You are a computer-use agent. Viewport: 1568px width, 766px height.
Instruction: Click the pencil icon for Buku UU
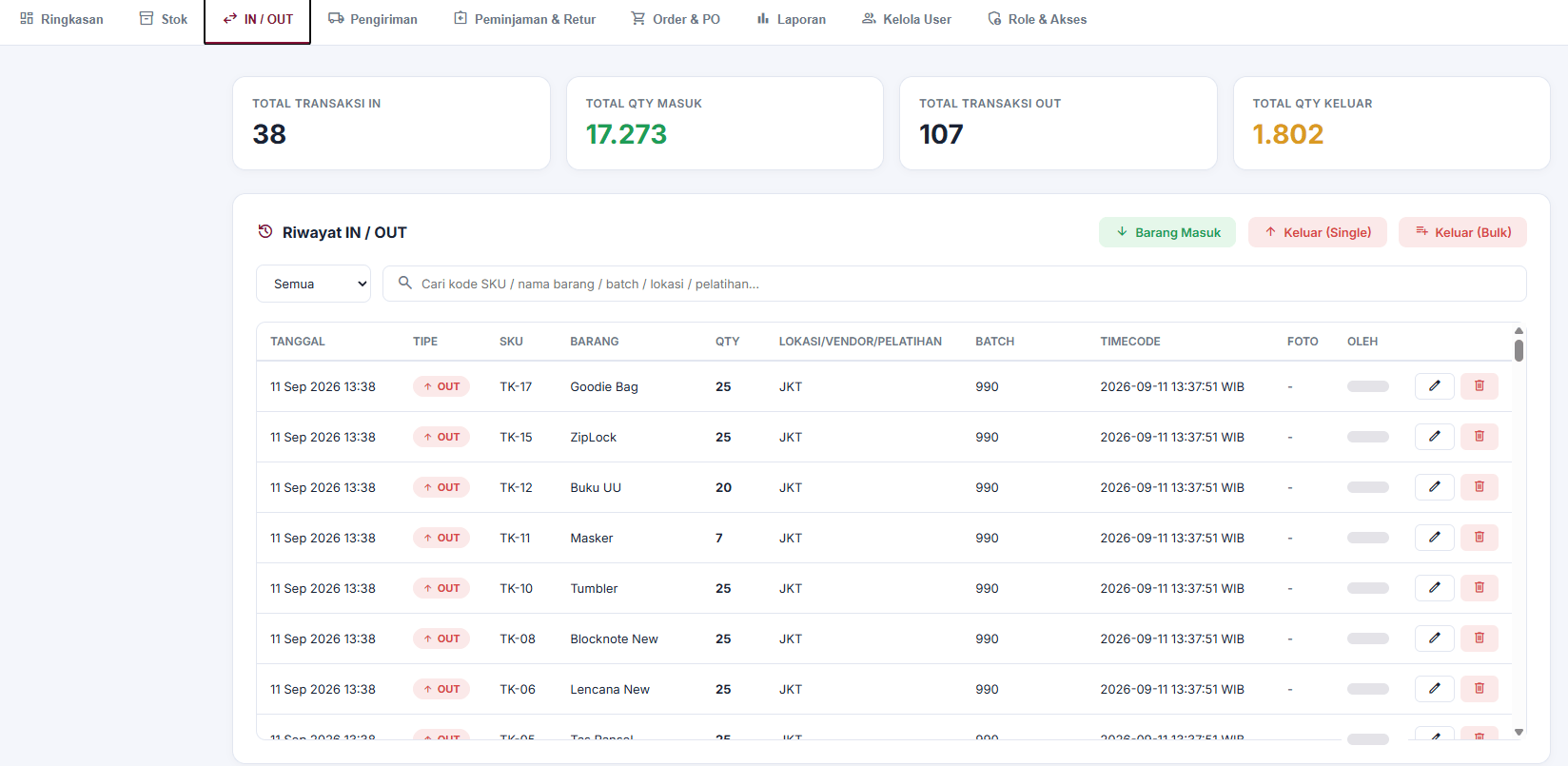click(x=1434, y=487)
